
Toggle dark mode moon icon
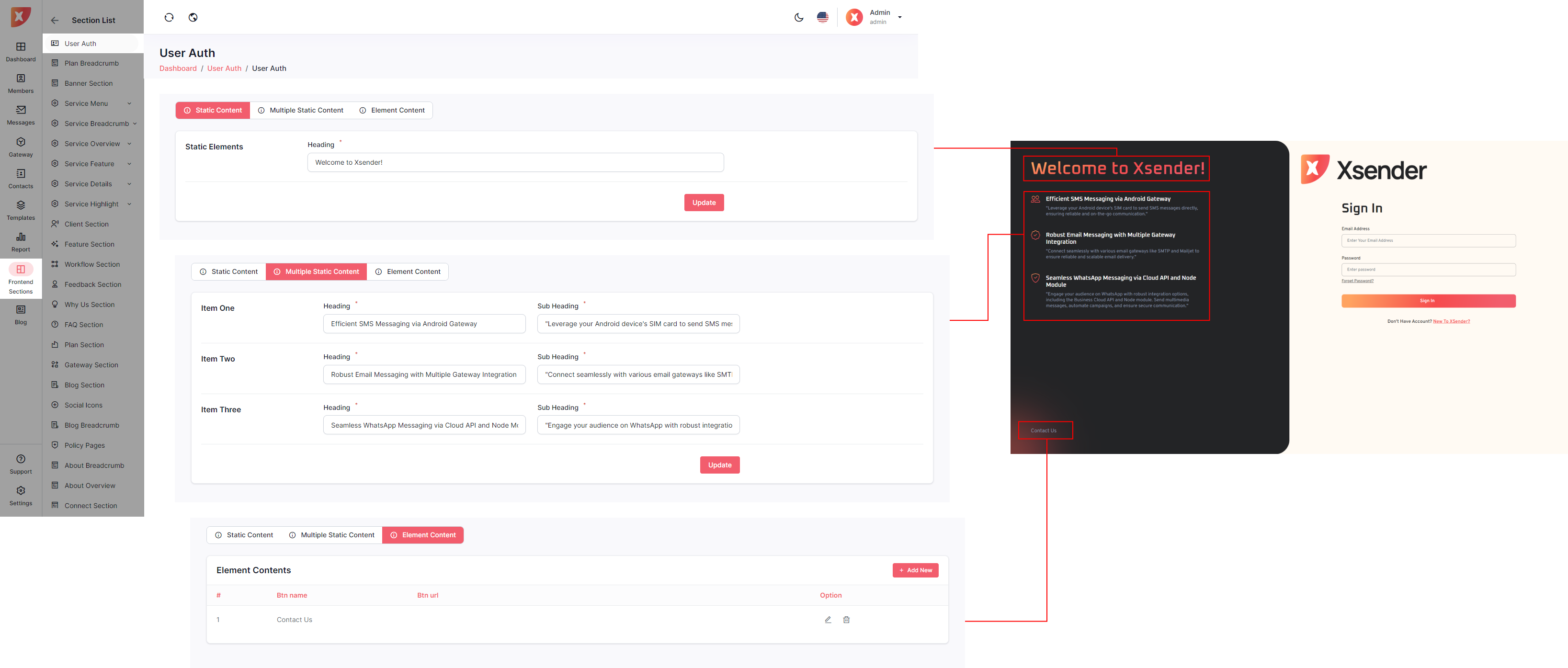pyautogui.click(x=799, y=18)
